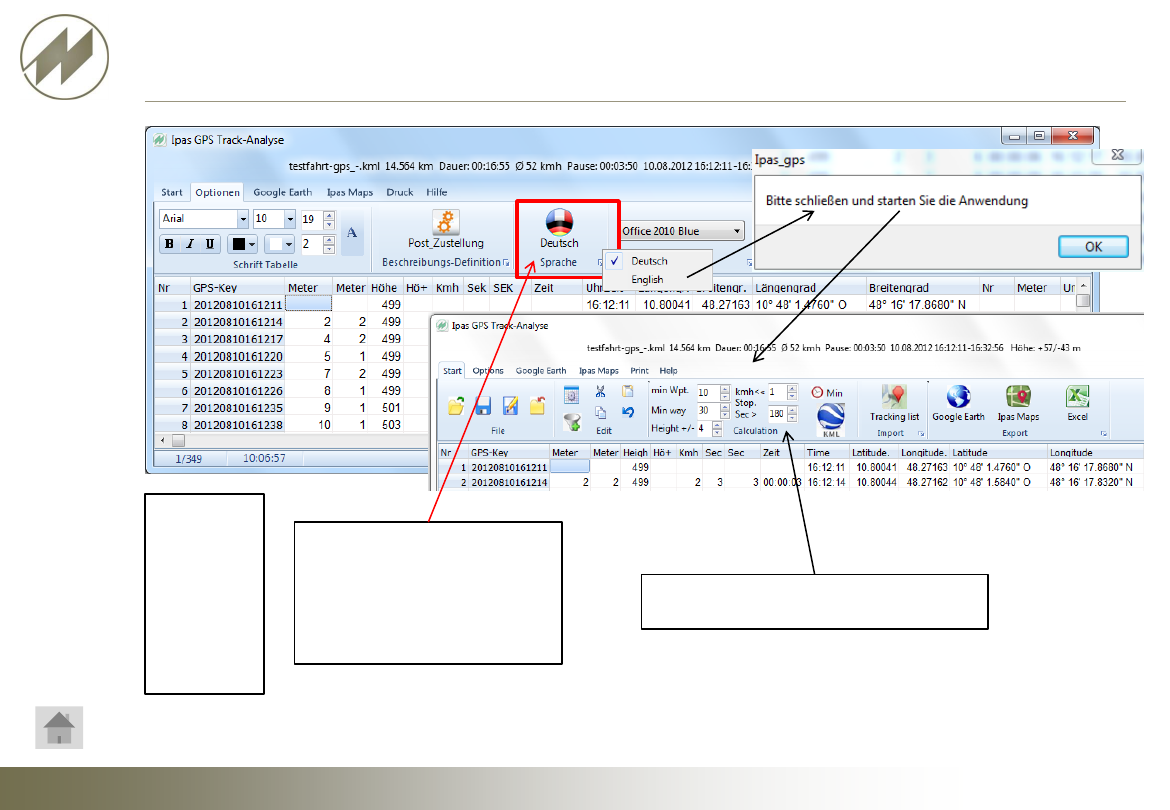Viewport: 1170px width, 810px height.
Task: Export to Excel via Excel icon
Action: tap(1077, 397)
